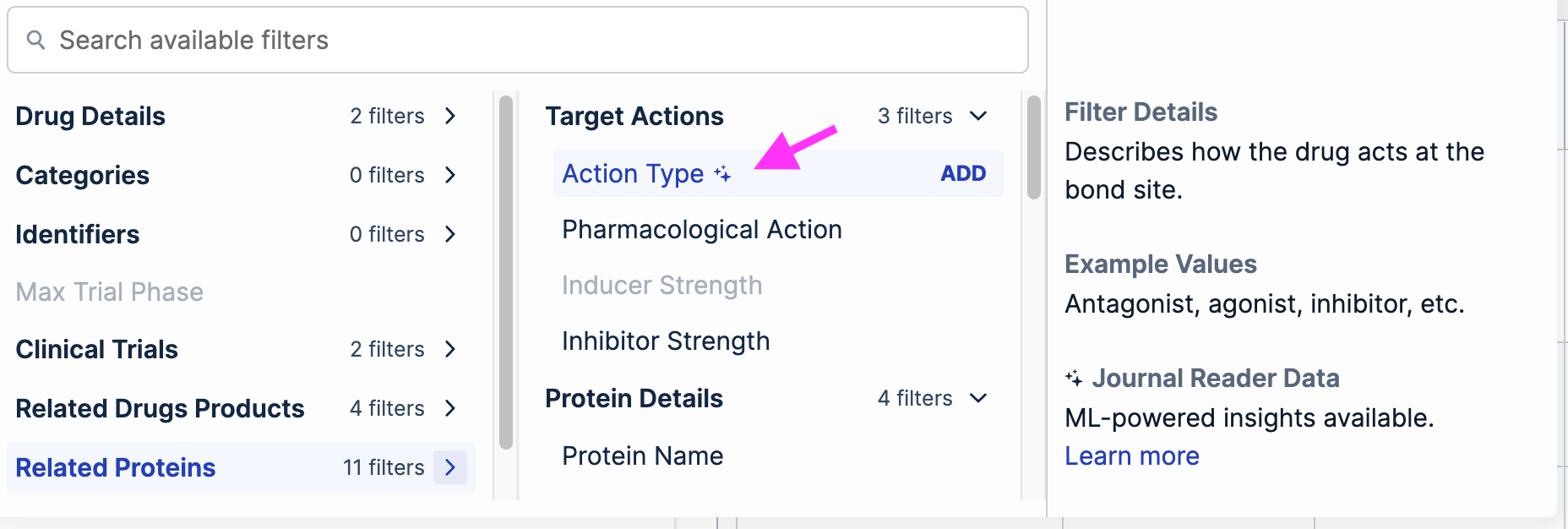Screen dimensions: 1568x529
Task: Expand the Clinical Trials chevron
Action: [x=450, y=349]
